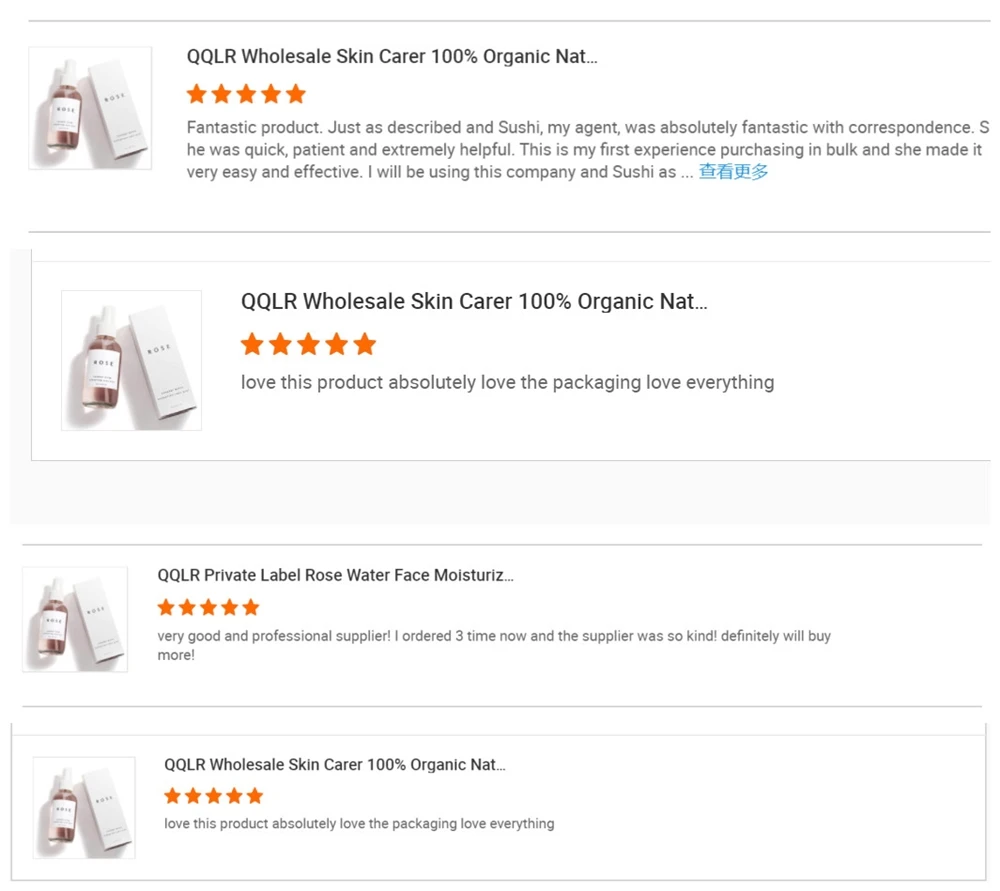The image size is (1000, 891).
Task: Open the bottom review's product thumbnail
Action: tap(84, 807)
